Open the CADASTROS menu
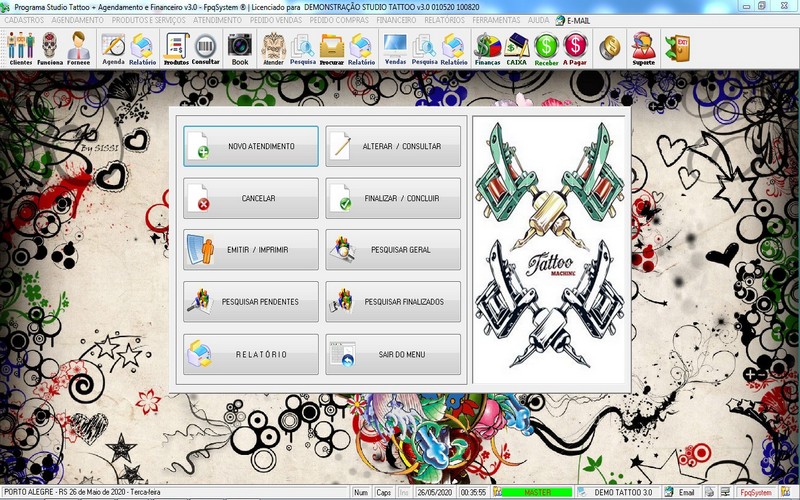The width and height of the screenshot is (800, 500). pos(24,20)
